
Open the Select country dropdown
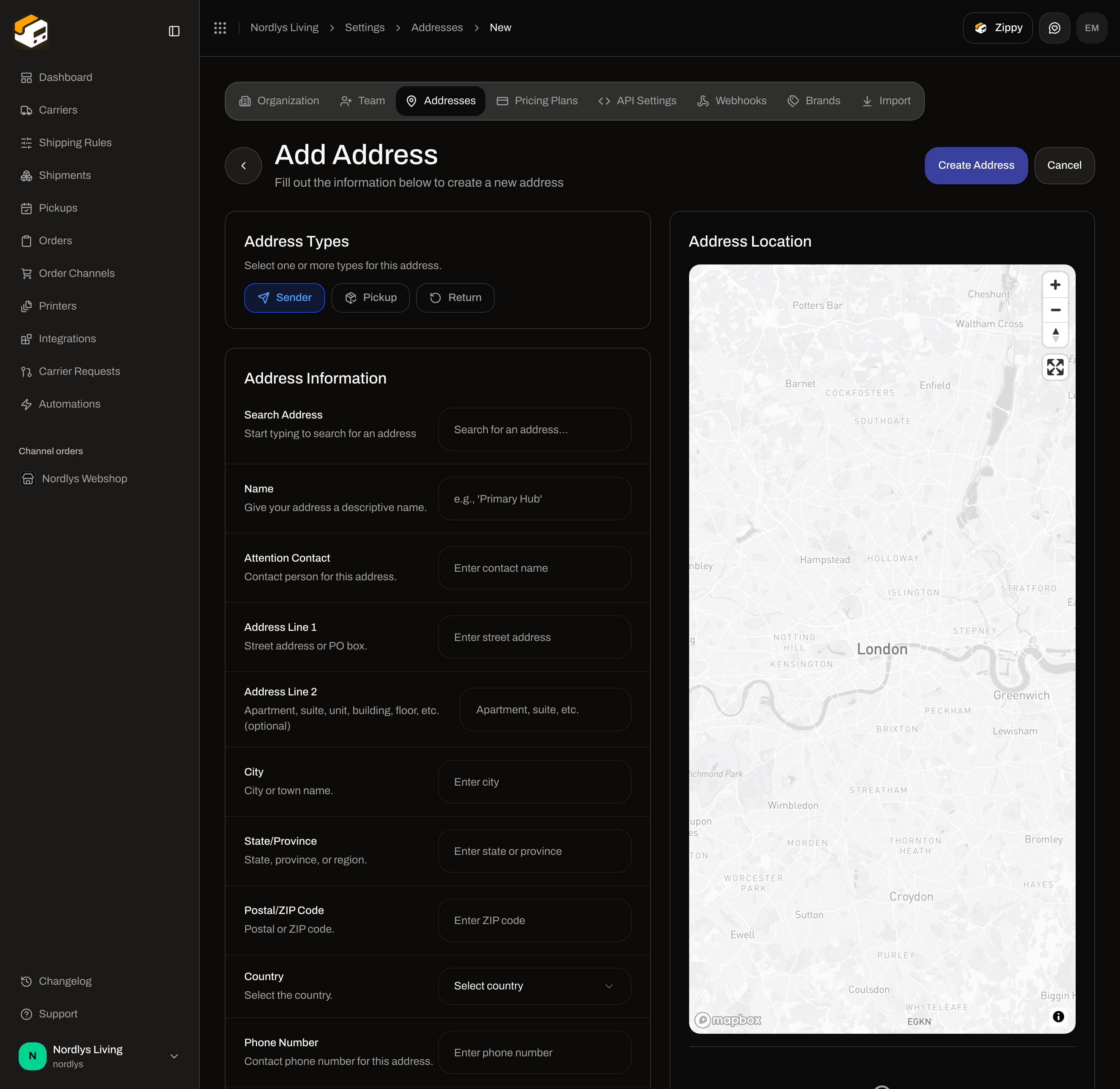pos(534,986)
